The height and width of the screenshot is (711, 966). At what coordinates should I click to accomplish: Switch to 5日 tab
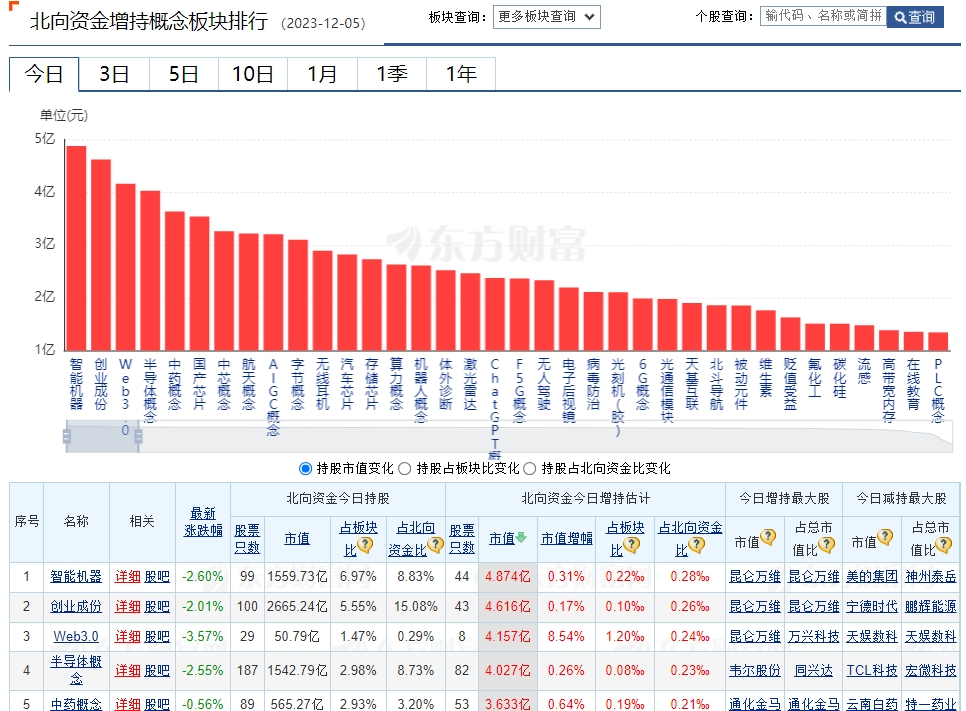[183, 74]
